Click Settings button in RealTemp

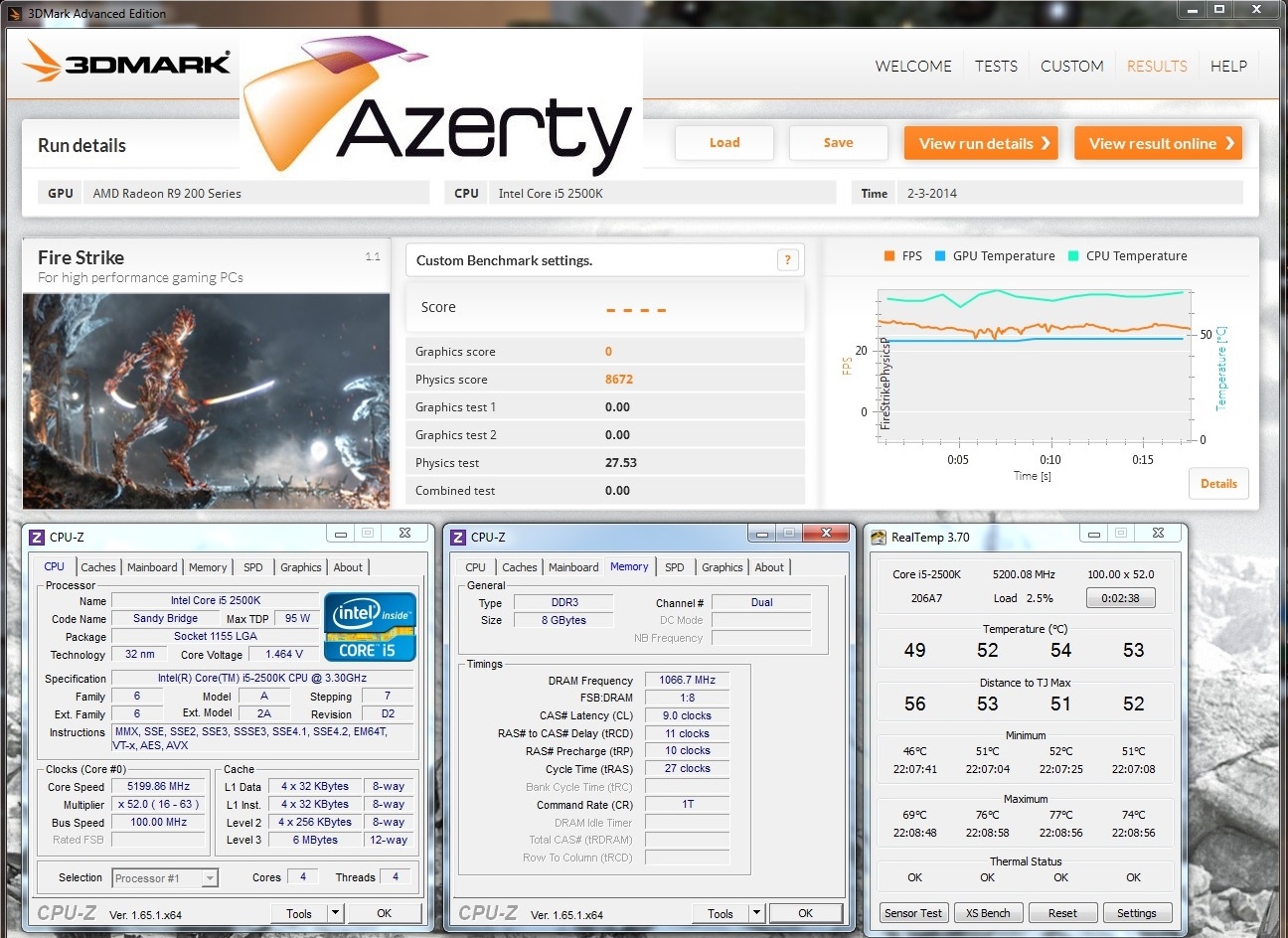pos(1137,913)
